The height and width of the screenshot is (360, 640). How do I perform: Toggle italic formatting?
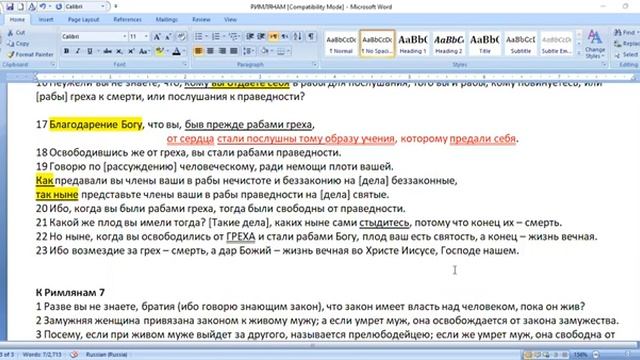[x=78, y=51]
